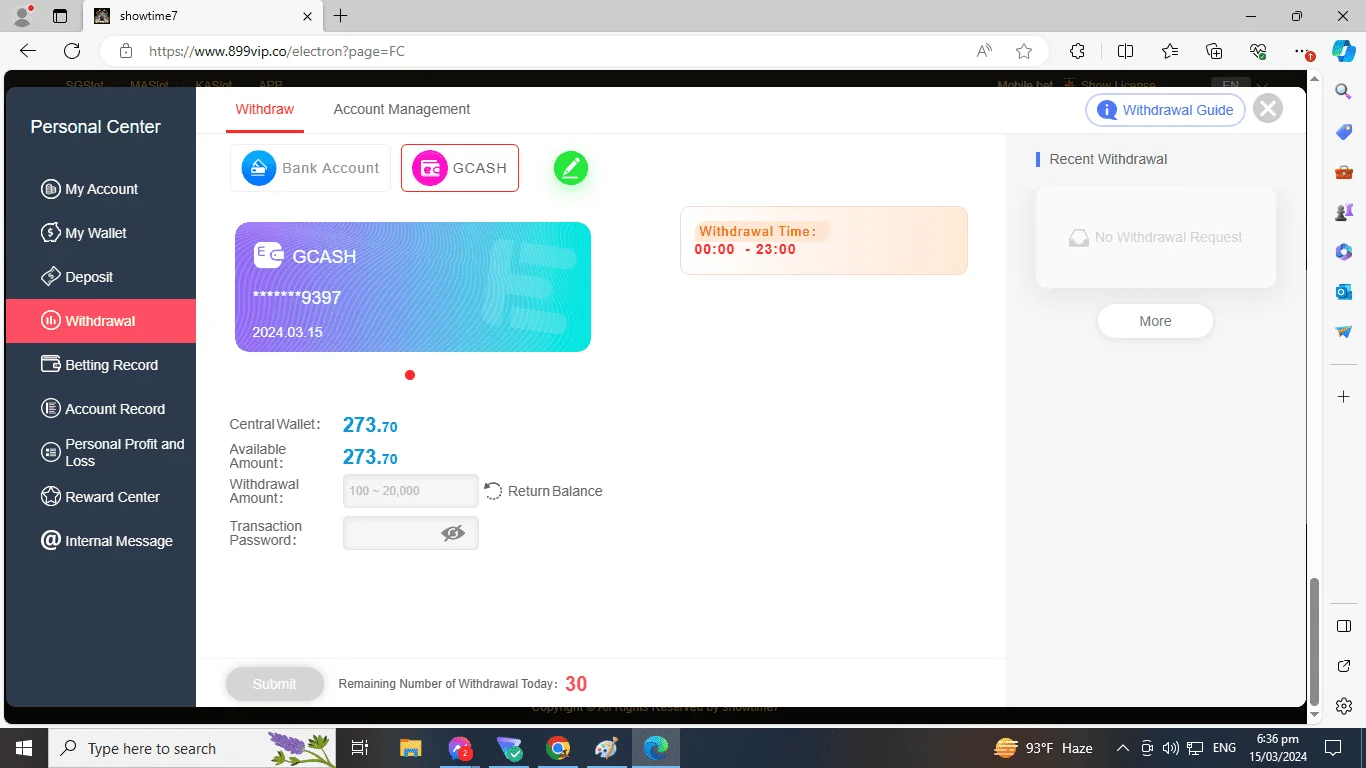Screen dimensions: 1366x768
Task: Open Collections icon in toolbar
Action: pos(1214,51)
